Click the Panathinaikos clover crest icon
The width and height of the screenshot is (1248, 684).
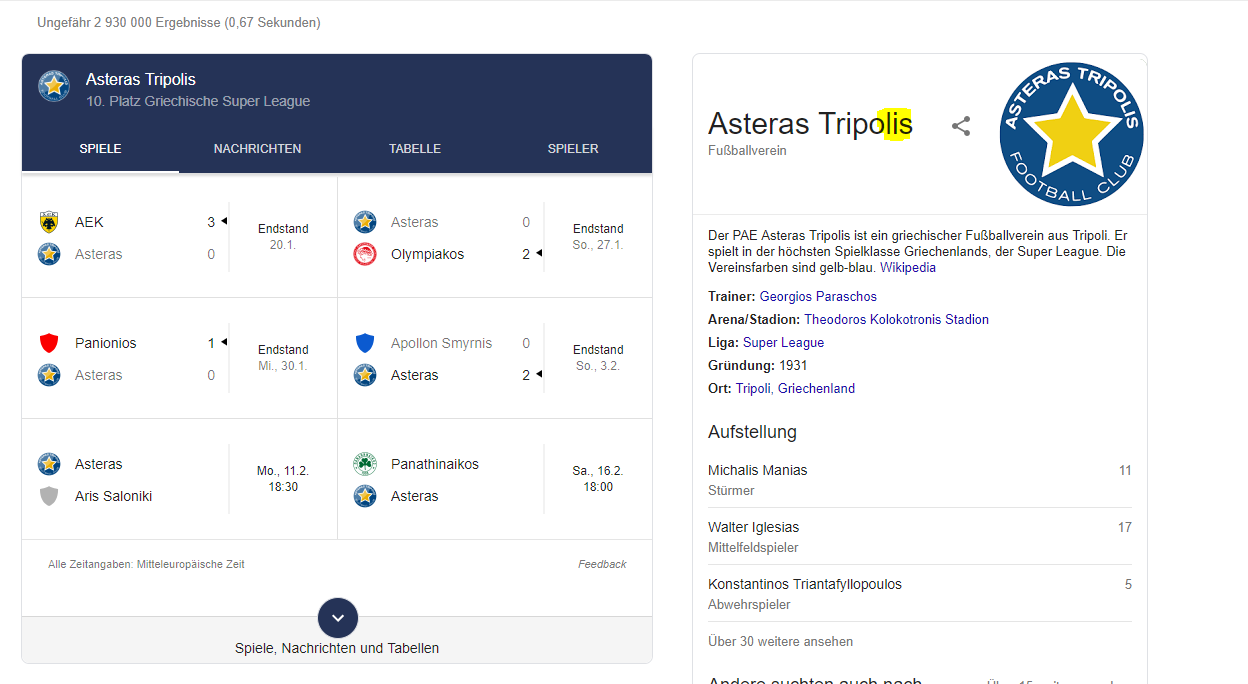coord(365,464)
